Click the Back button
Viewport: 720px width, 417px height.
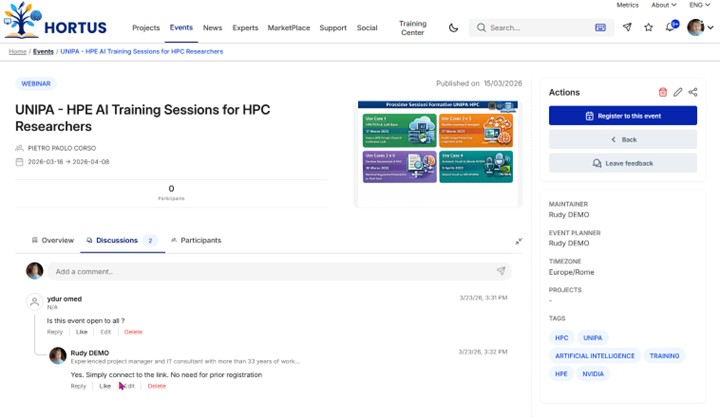point(623,139)
